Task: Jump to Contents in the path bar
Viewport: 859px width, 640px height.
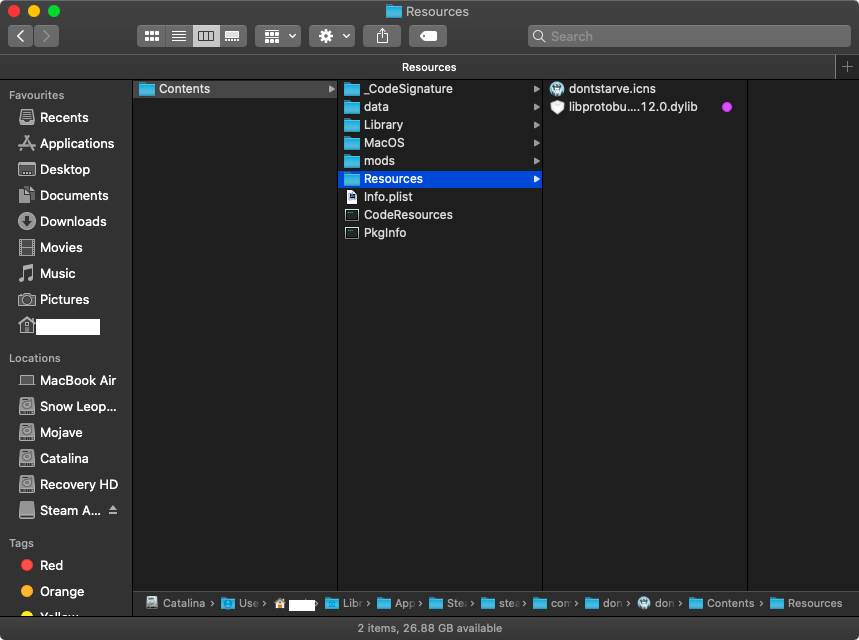Action: (722, 603)
